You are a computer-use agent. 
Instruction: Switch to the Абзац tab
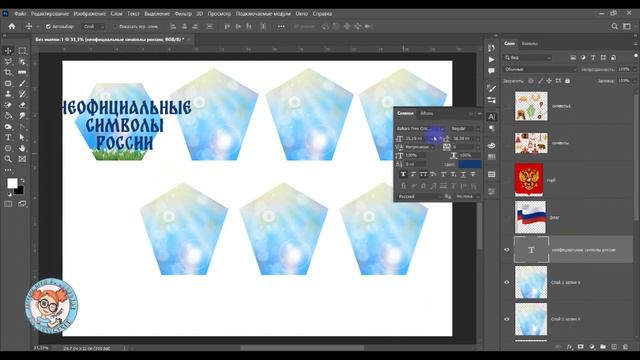point(427,113)
